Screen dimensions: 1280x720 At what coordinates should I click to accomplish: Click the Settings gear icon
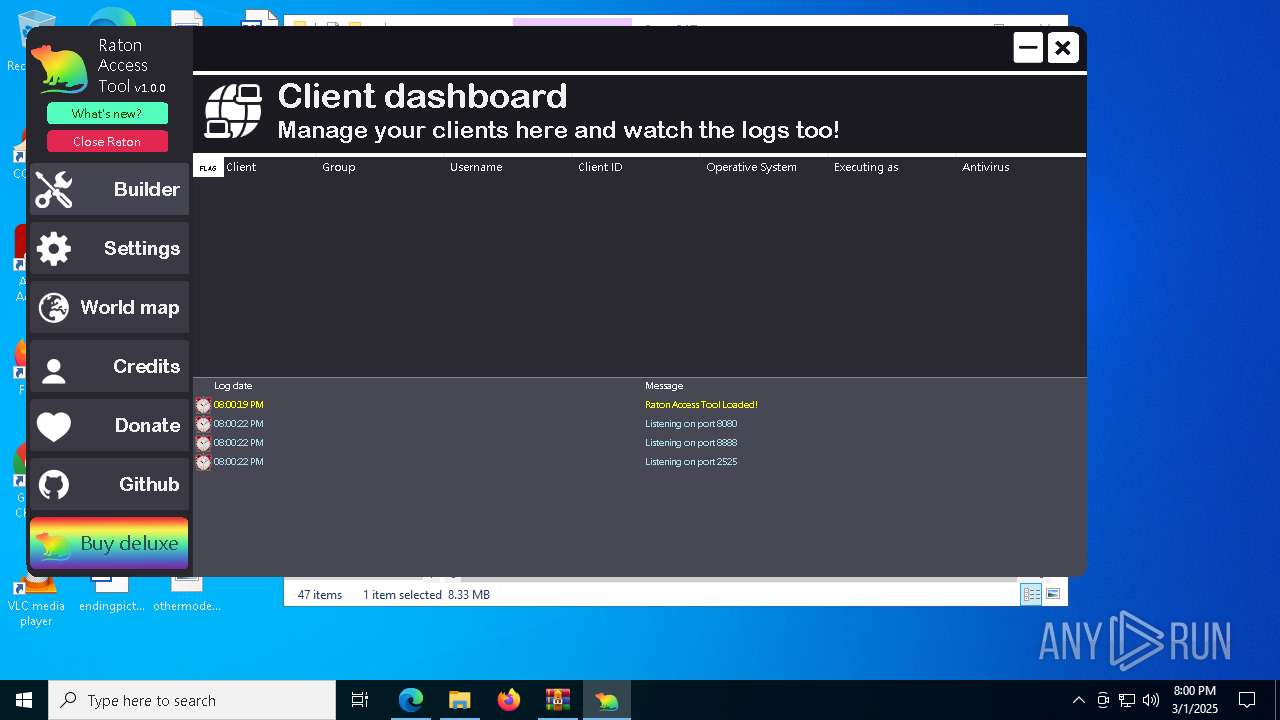(54, 248)
